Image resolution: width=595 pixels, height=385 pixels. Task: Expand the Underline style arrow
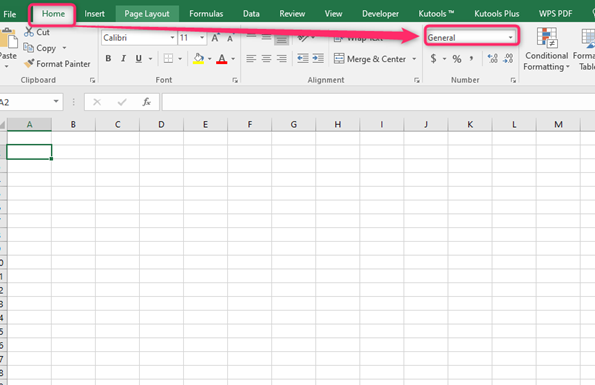click(x=150, y=59)
